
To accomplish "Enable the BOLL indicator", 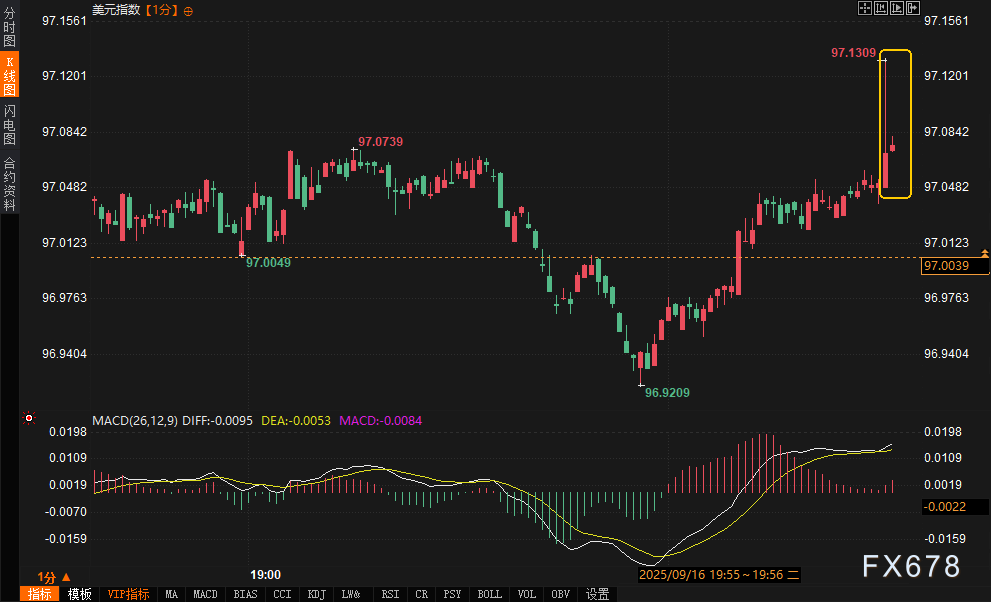I will click(x=489, y=594).
